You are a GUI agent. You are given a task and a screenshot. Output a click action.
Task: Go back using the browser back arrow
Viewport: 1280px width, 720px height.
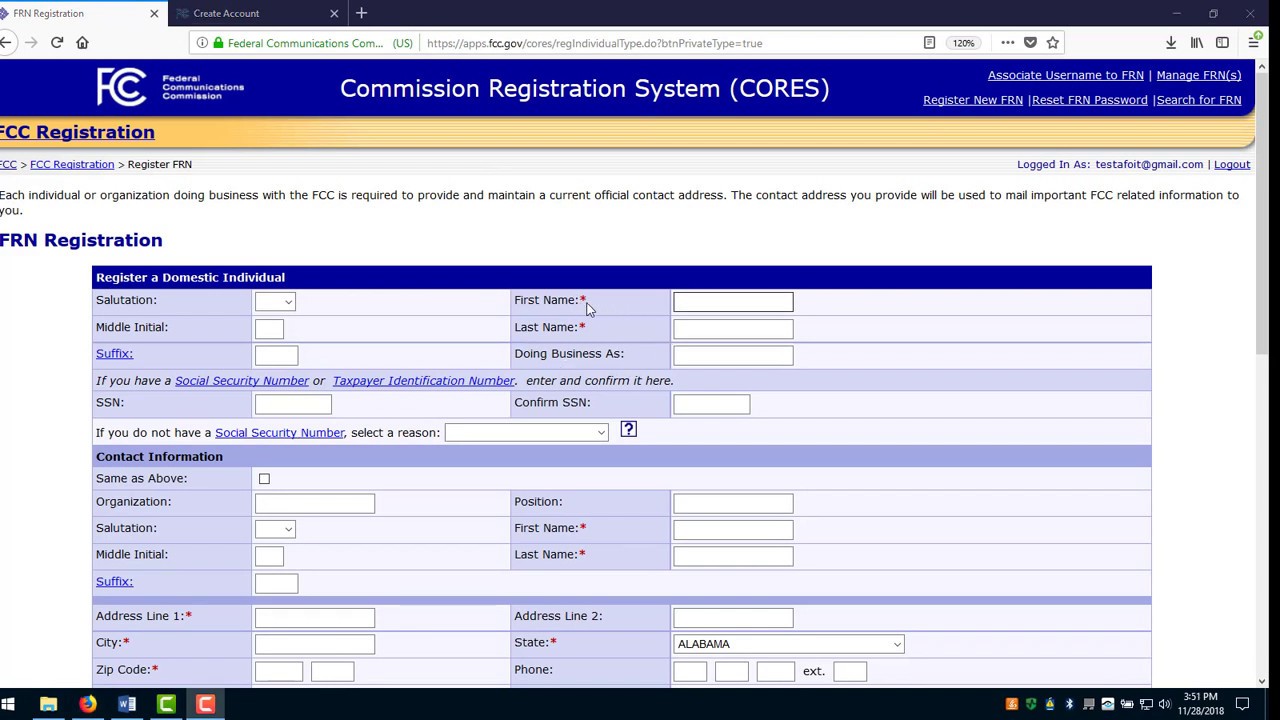[x=6, y=43]
